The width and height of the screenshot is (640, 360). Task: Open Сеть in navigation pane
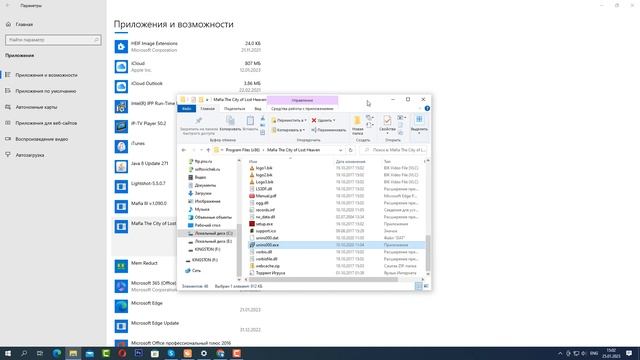(x=196, y=271)
